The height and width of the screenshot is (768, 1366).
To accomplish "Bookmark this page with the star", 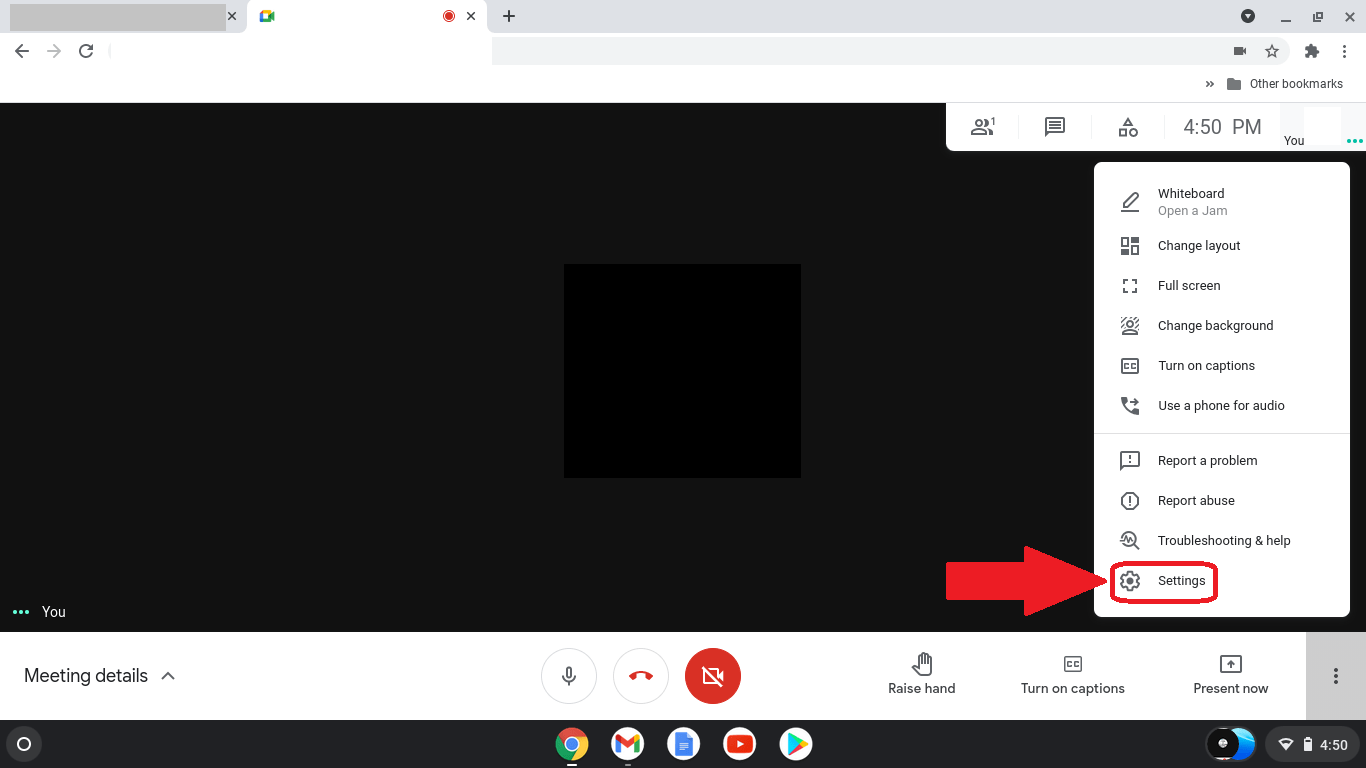I will [1272, 51].
